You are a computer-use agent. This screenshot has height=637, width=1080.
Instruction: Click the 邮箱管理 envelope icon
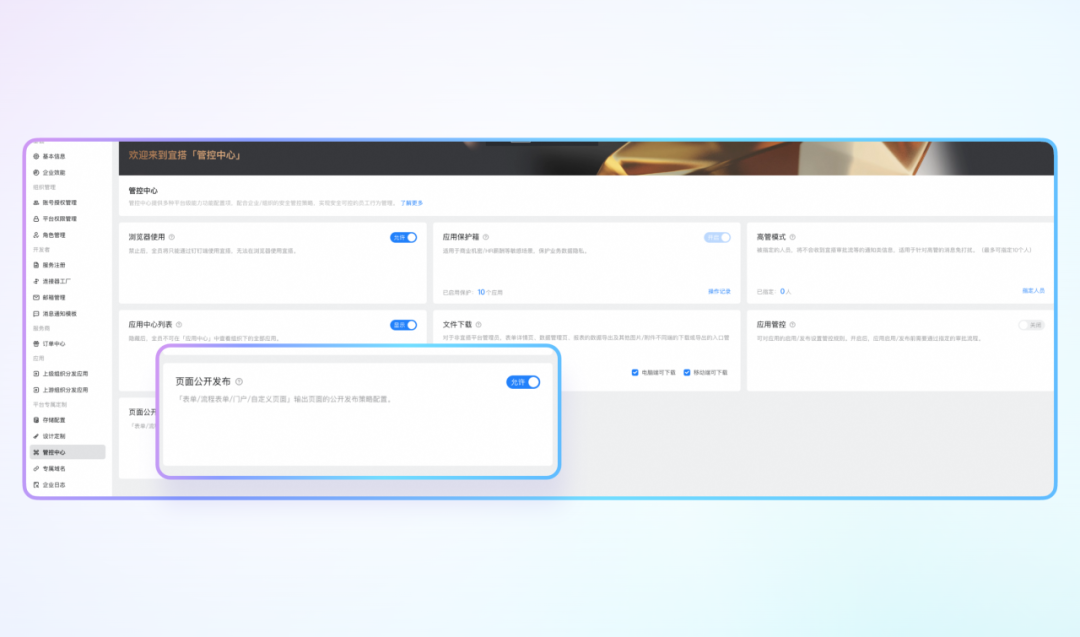coord(36,298)
